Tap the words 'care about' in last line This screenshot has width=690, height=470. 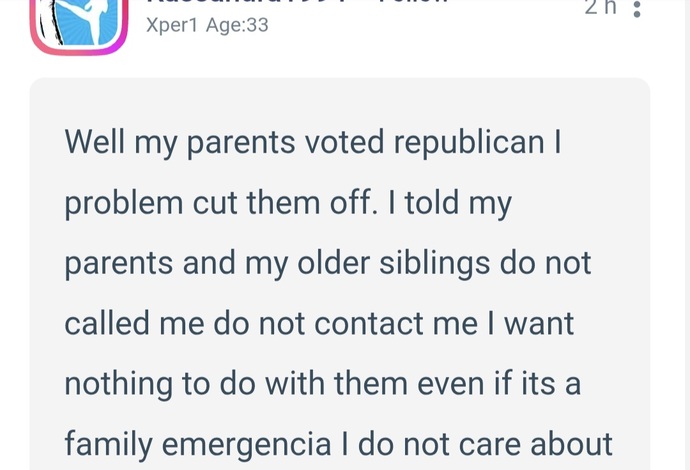536,444
